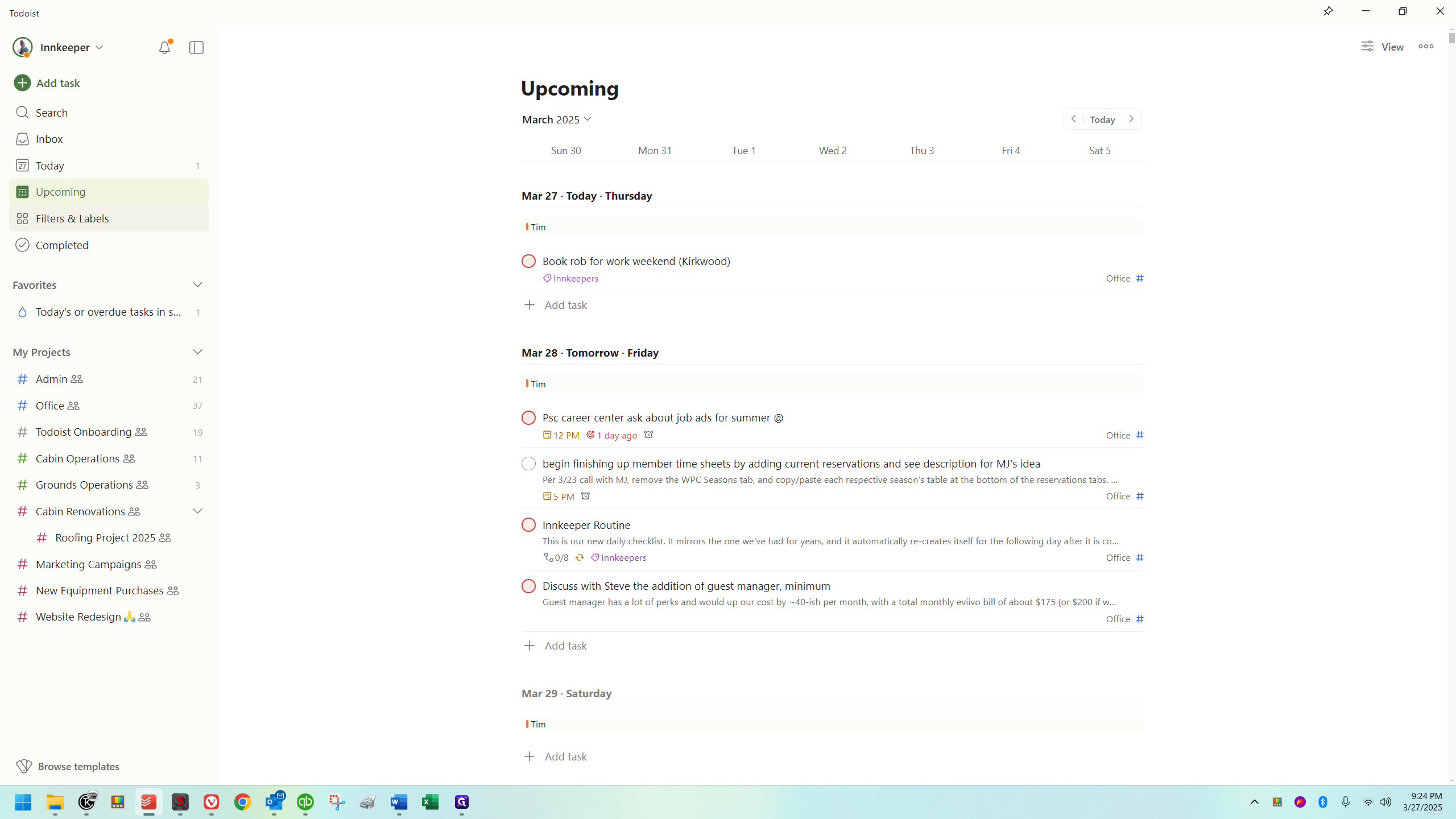Pin the window with the pin icon

point(1328,11)
